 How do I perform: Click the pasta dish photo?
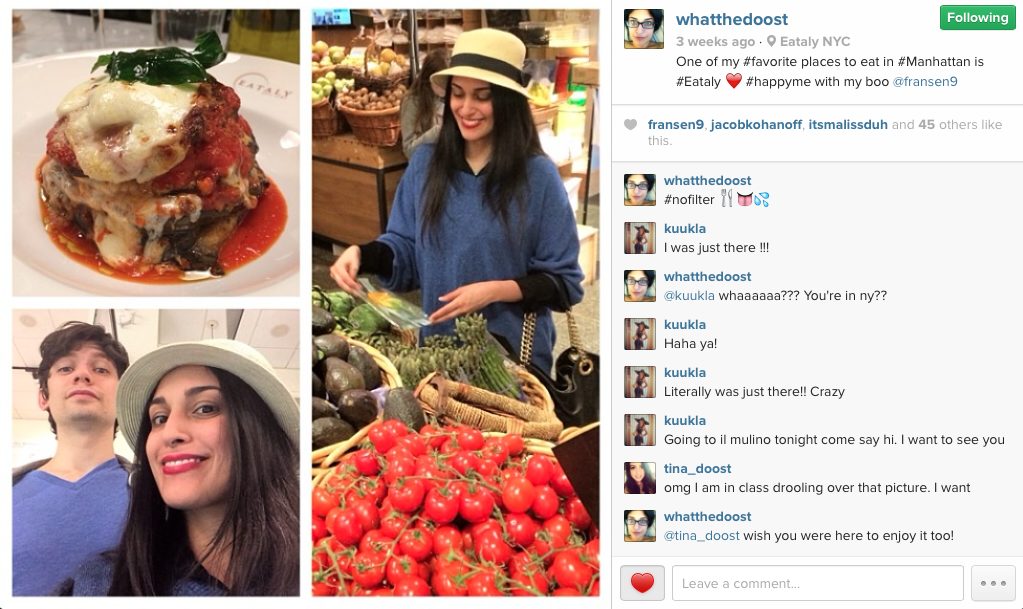(156, 153)
